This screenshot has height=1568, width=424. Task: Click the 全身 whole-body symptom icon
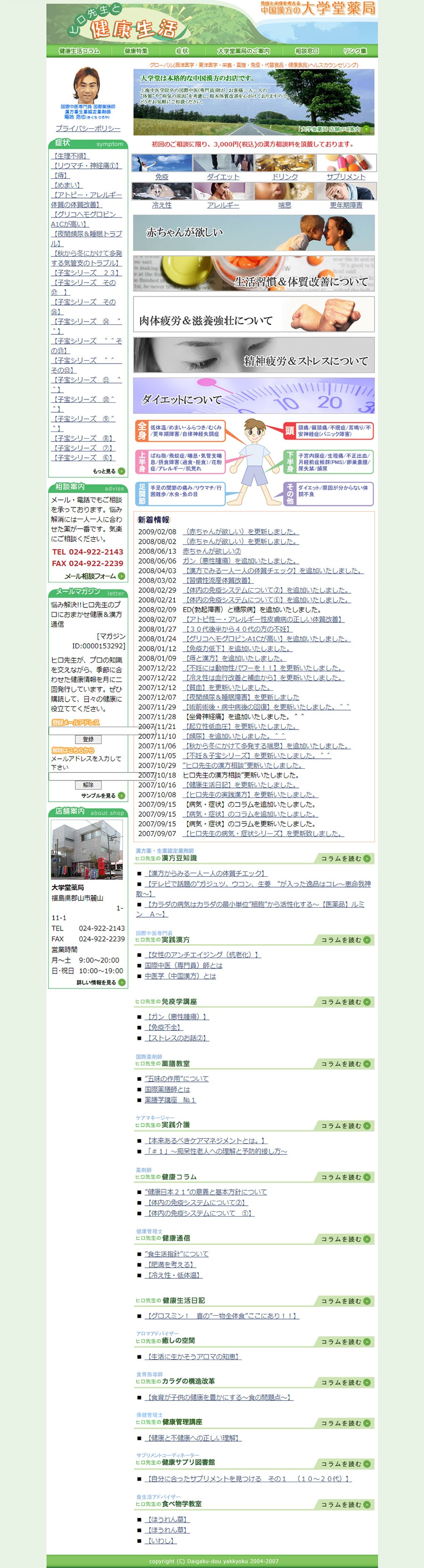click(x=141, y=431)
